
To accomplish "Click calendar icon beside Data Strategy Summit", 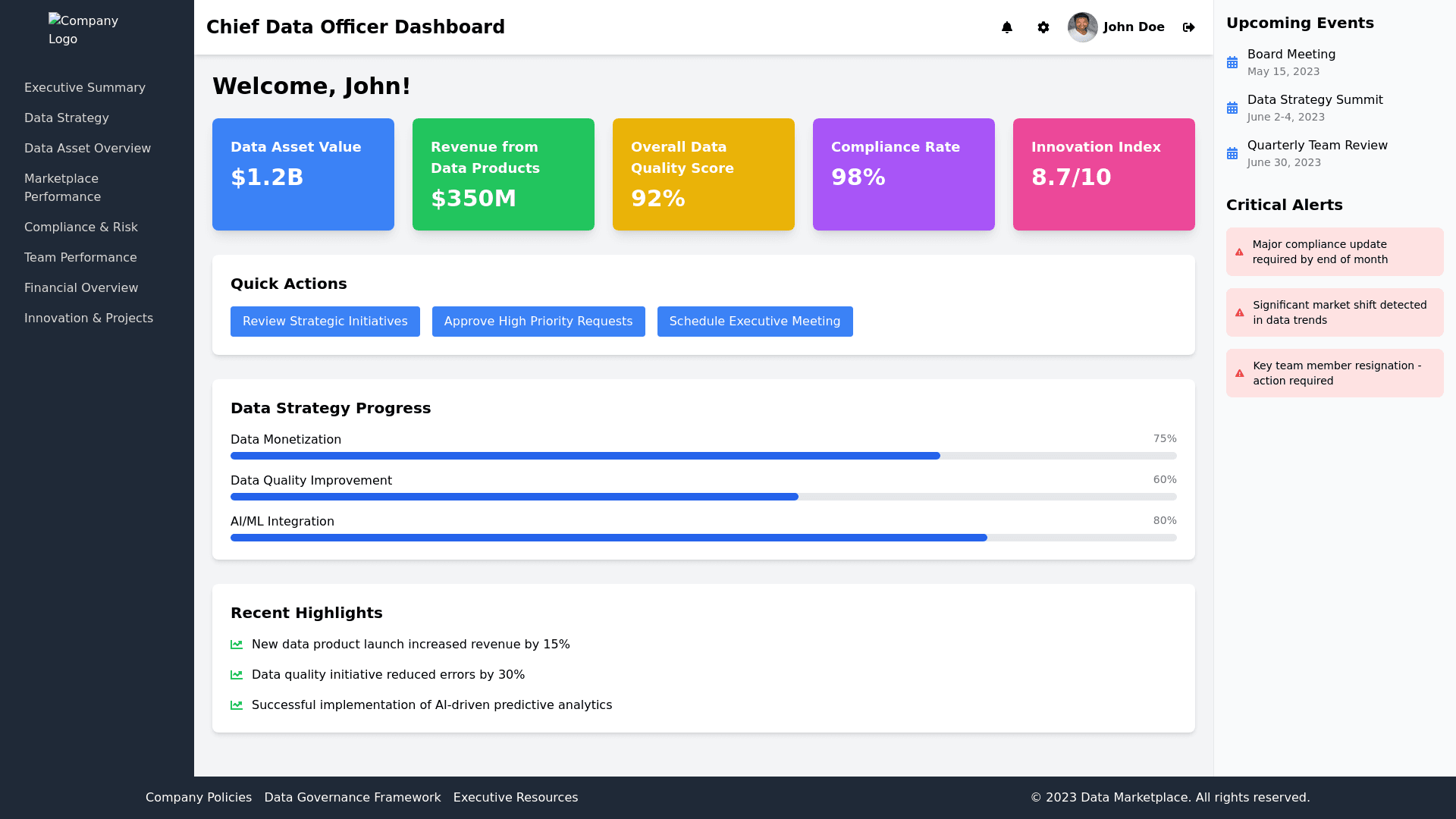I will [1232, 108].
